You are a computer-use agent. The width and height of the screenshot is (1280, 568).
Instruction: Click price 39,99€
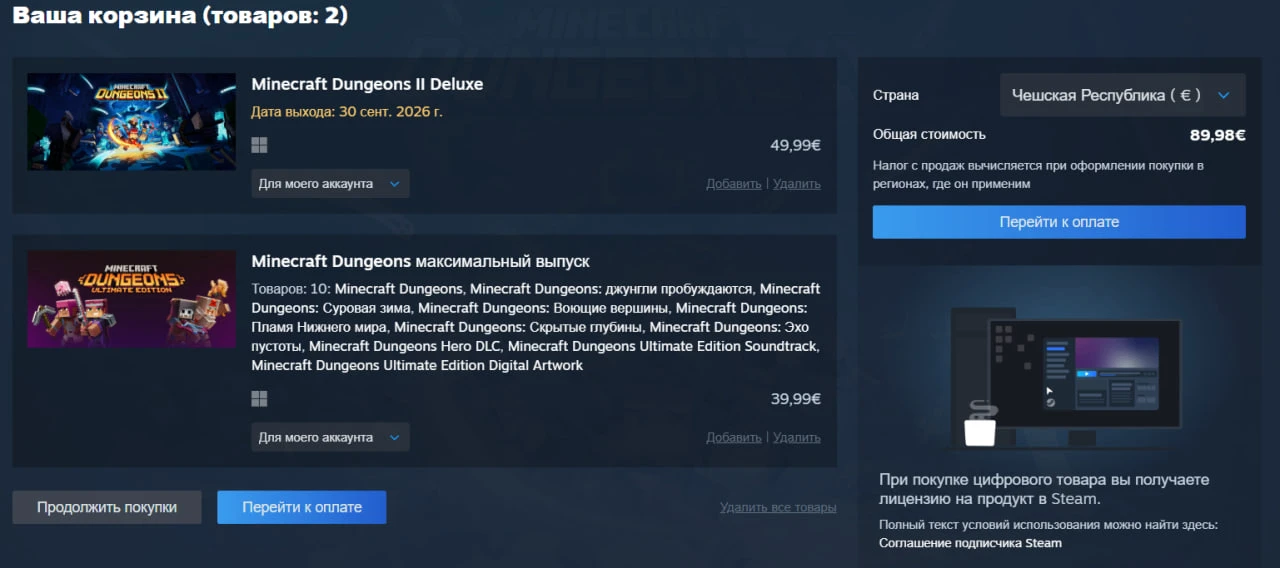(795, 399)
